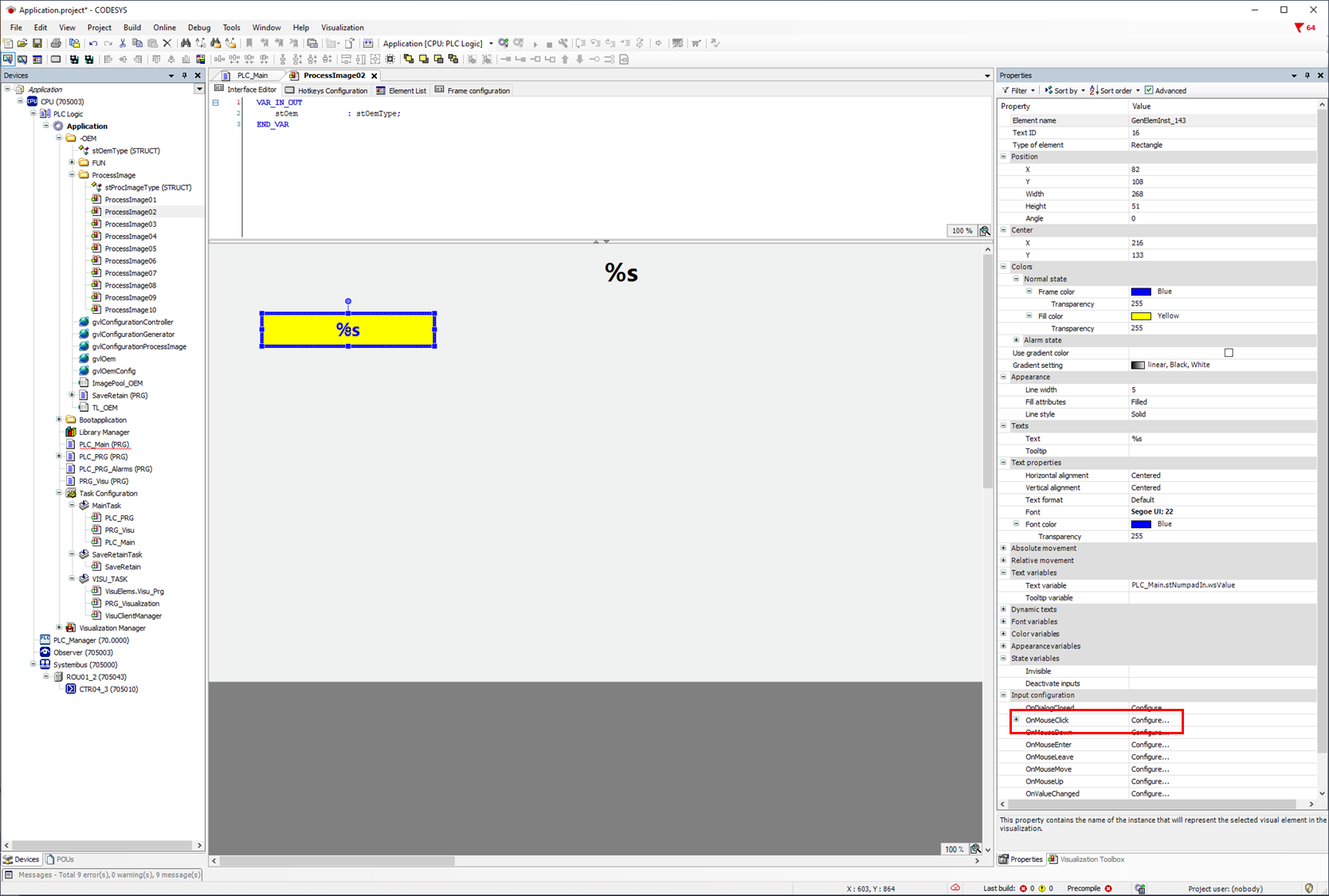This screenshot has height=896, width=1329.
Task: Click the Cut scissors icon
Action: [123, 43]
